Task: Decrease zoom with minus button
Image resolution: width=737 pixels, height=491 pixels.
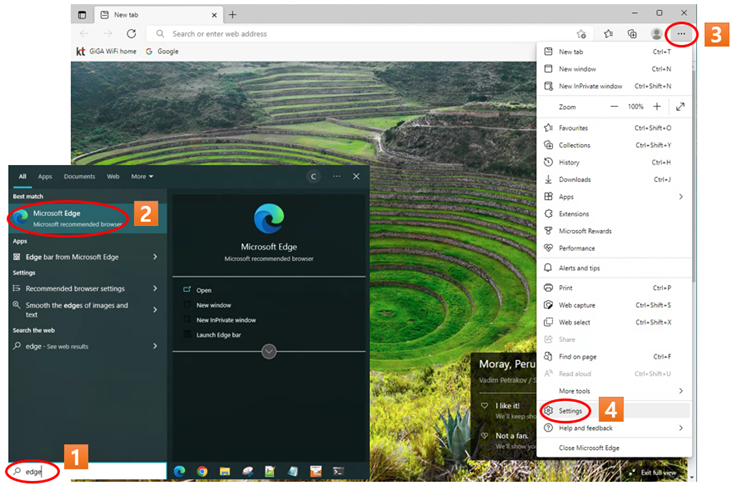Action: point(614,107)
